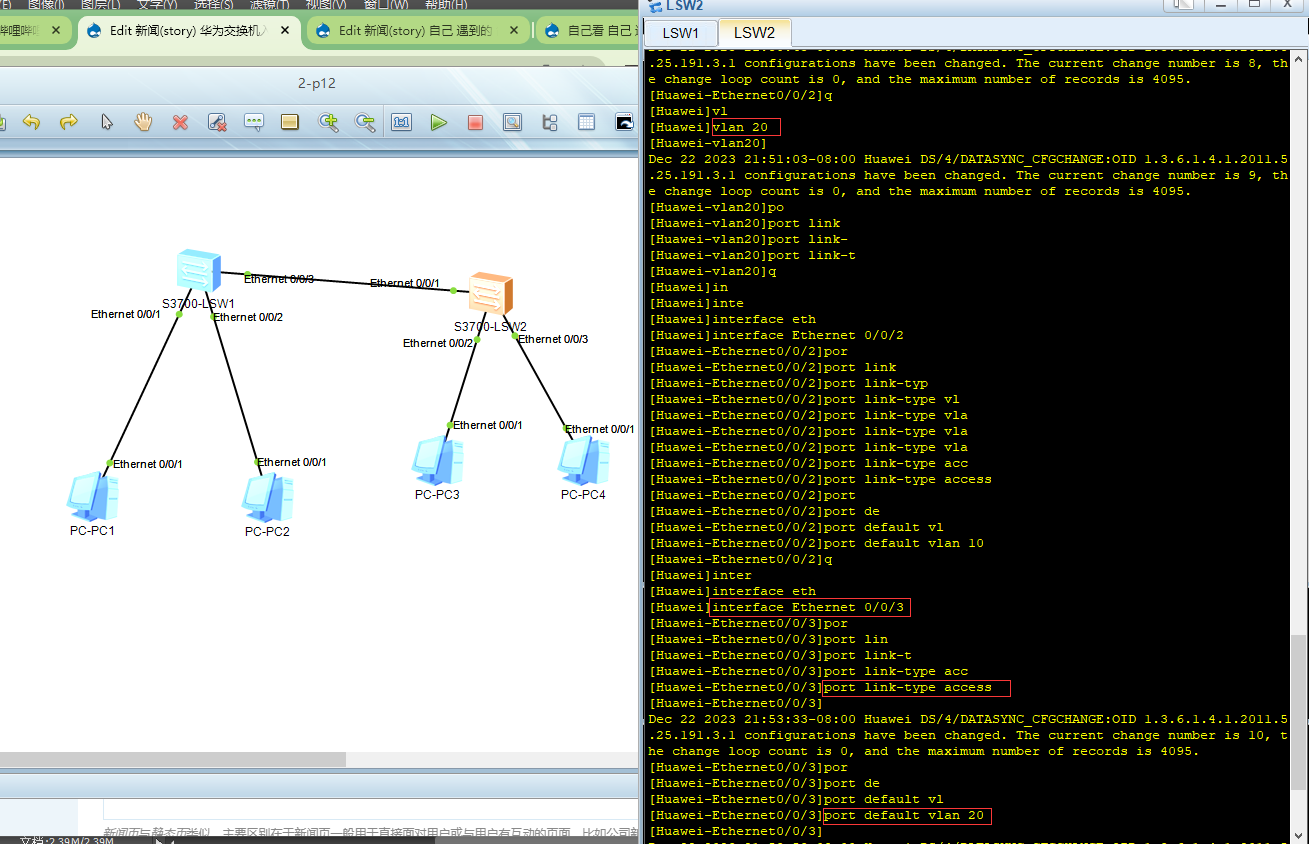Viewport: 1309px width, 844px height.
Task: Click the 'Dec 22 2023 21:53:33' log line
Action: pyautogui.click(x=968, y=719)
